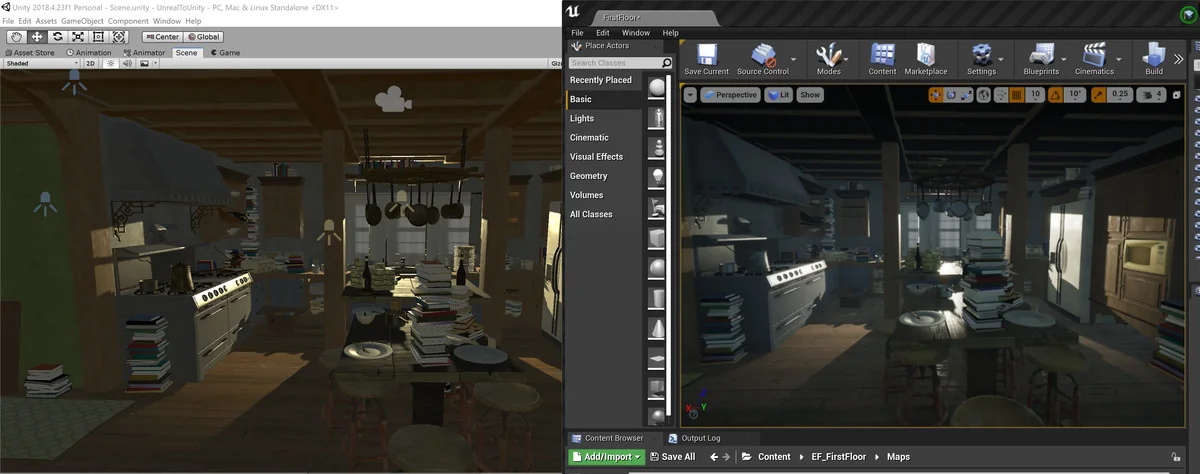Viewport: 1200px width, 474px height.
Task: Open the Perspective viewport type dropdown
Action: click(x=729, y=95)
